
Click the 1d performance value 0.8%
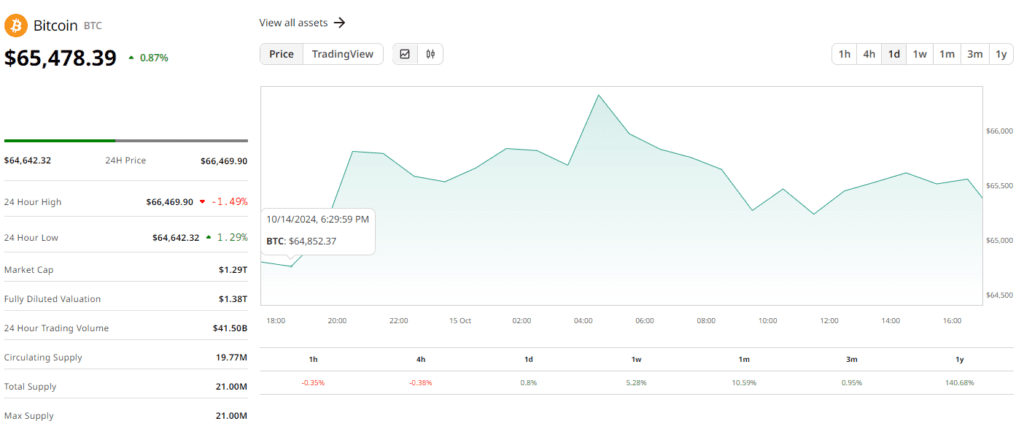coord(528,382)
